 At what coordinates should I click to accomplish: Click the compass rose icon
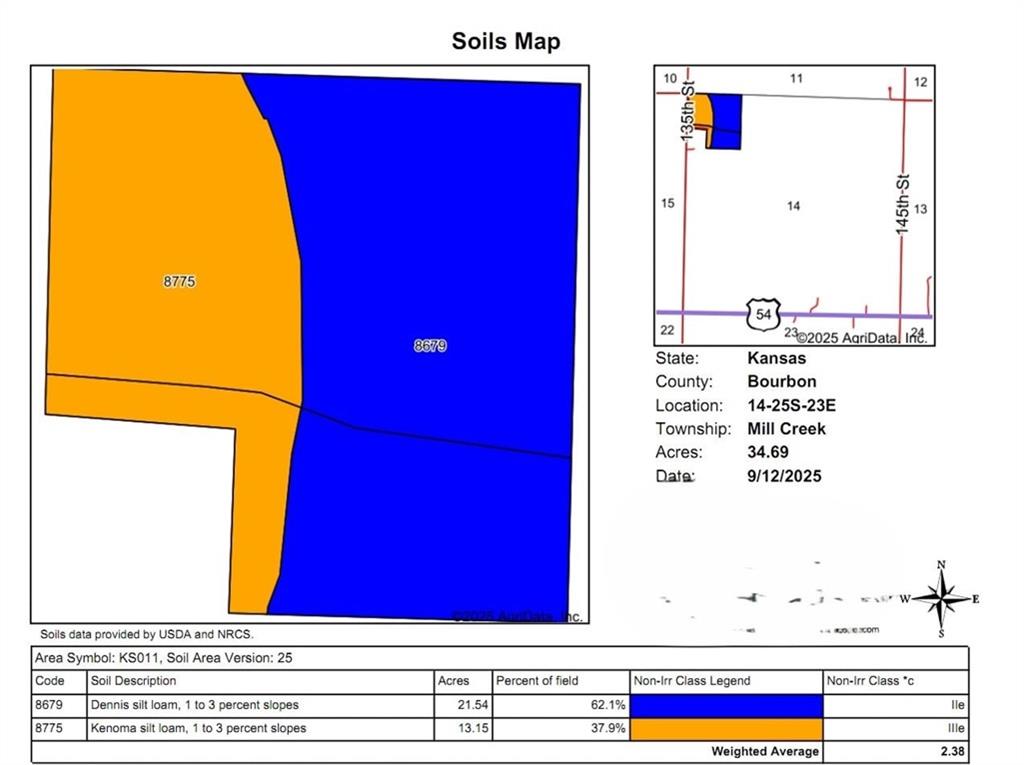coord(941,599)
